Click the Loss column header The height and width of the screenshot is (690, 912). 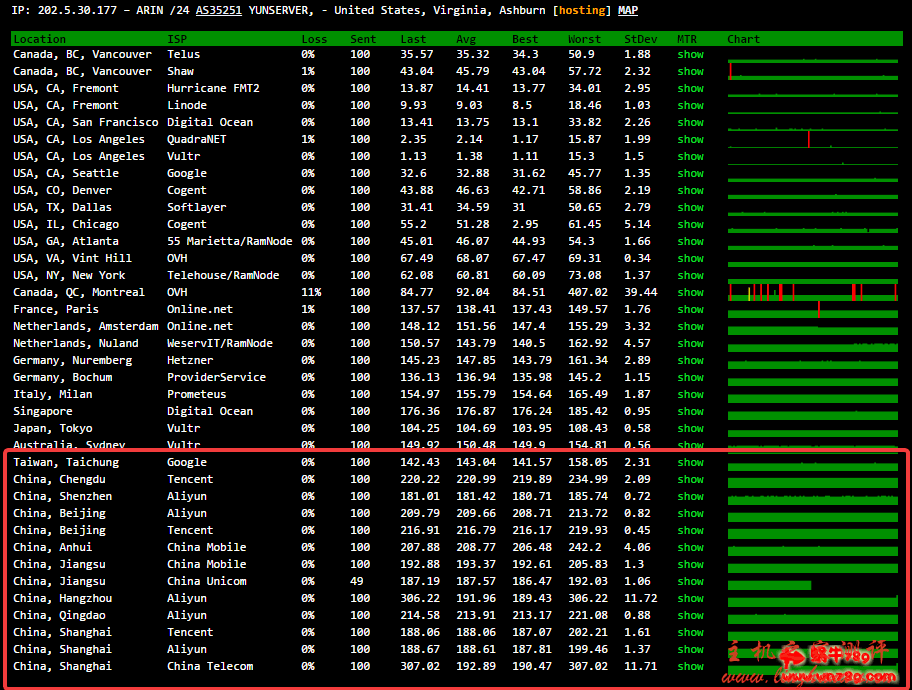pos(314,39)
